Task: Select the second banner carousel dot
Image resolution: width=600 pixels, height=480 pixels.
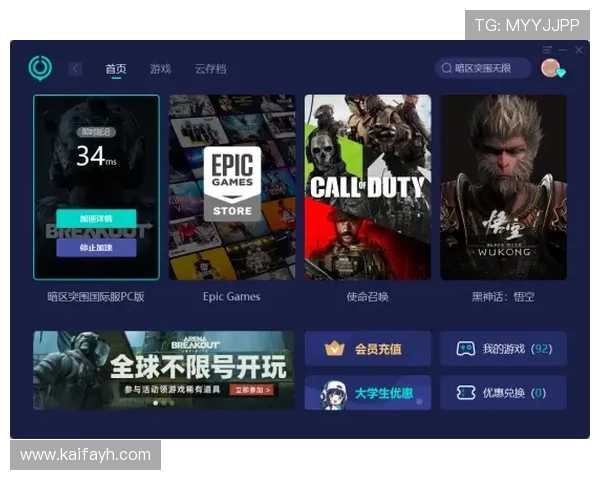Action: (x=163, y=403)
